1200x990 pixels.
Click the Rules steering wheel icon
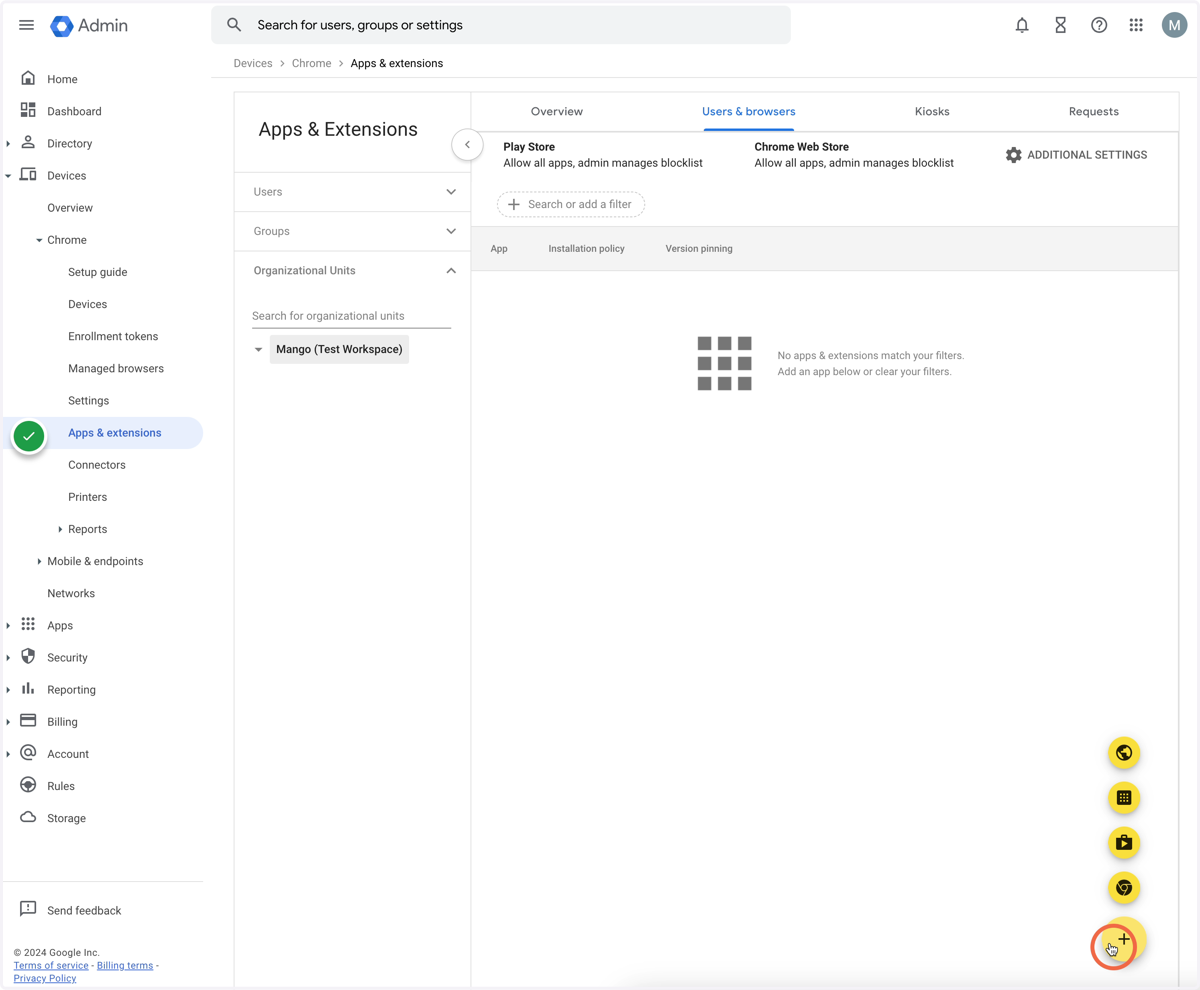[x=28, y=785]
